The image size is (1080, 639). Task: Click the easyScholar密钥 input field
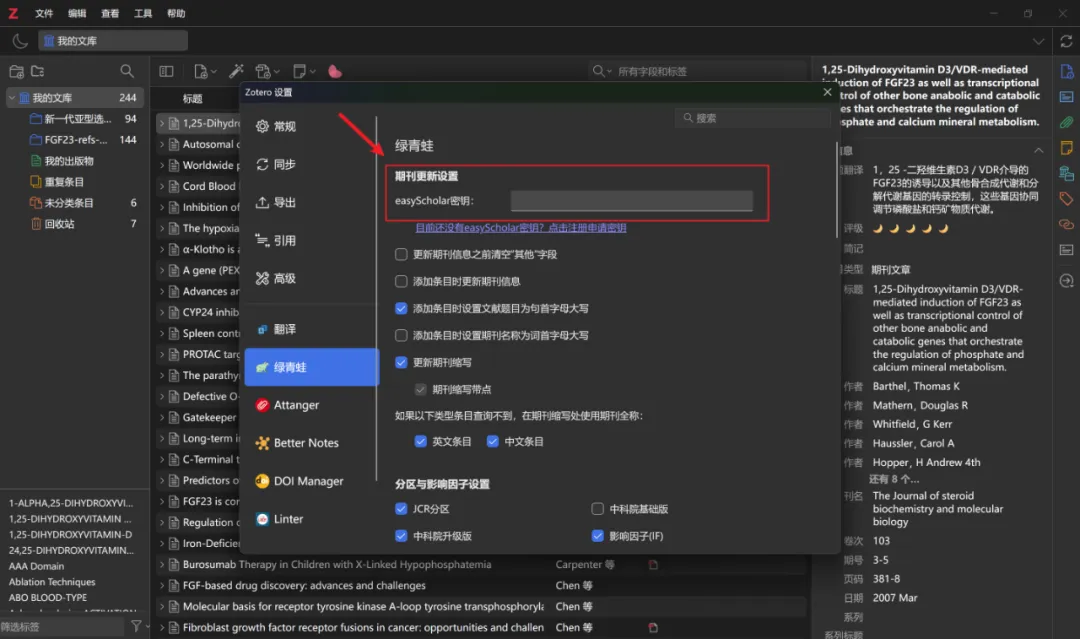click(x=632, y=201)
